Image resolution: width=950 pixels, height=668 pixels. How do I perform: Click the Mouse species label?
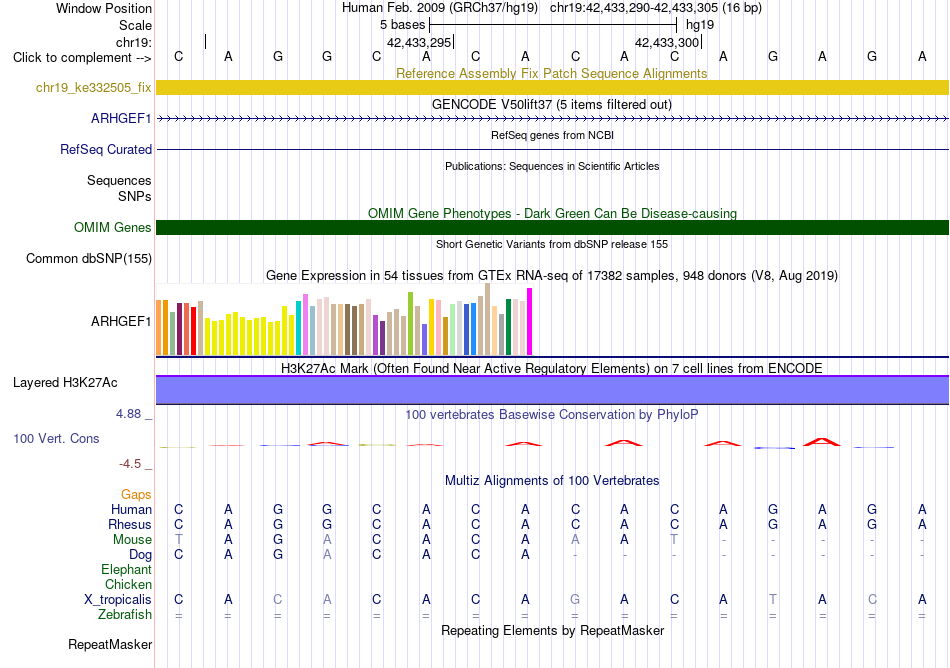(133, 540)
